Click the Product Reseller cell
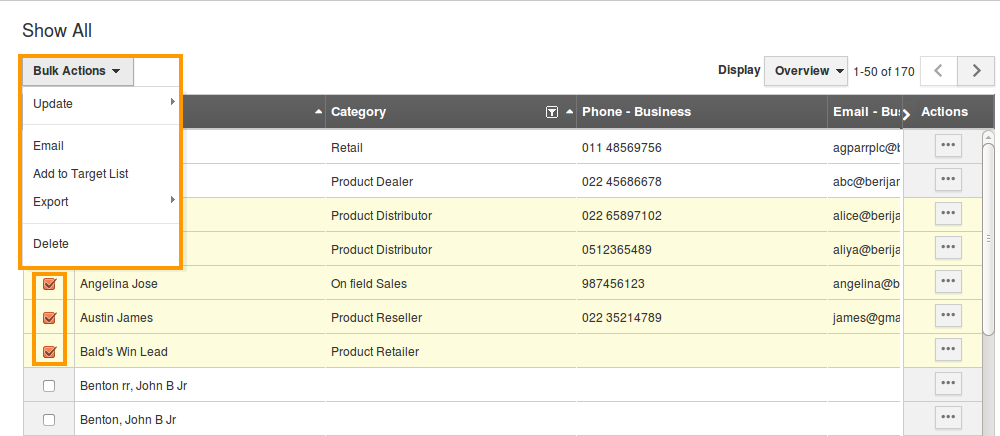This screenshot has height=436, width=1000. tap(376, 318)
